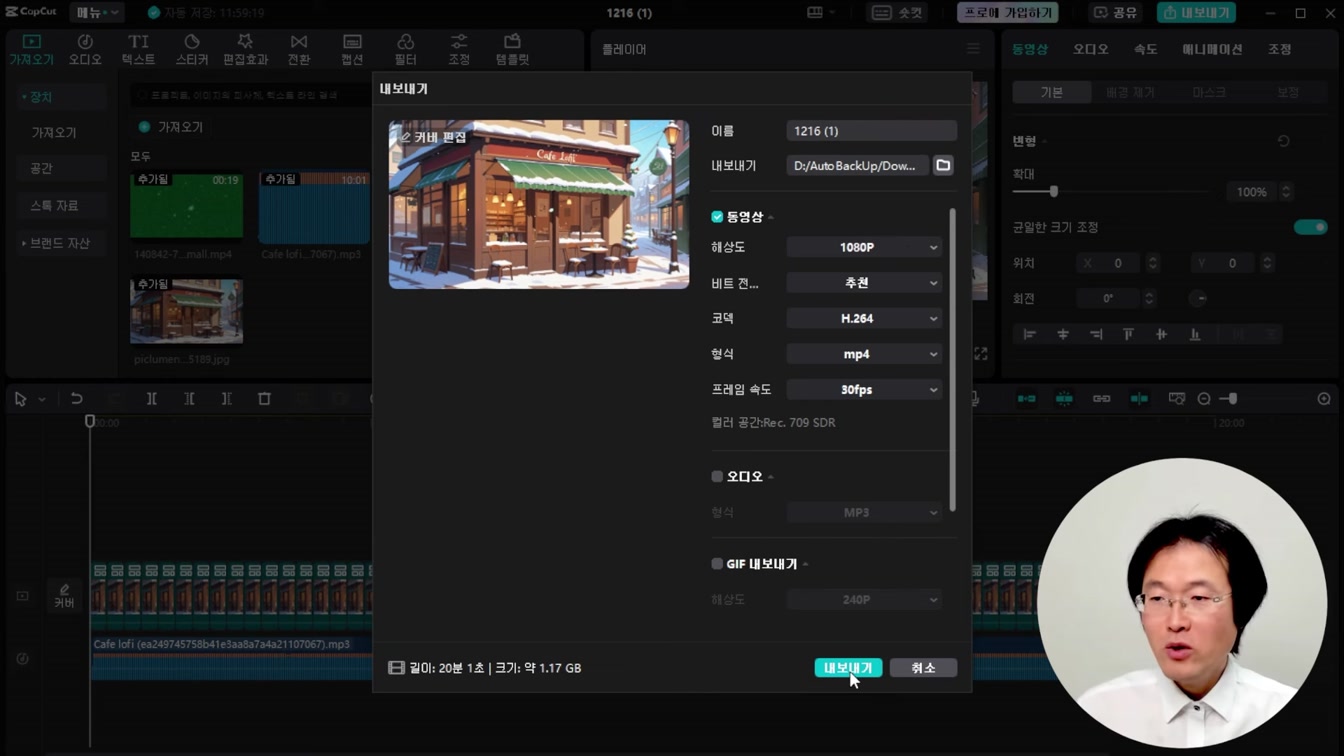This screenshot has width=1344, height=756.
Task: Click the player fullscreen expand icon
Action: [981, 354]
